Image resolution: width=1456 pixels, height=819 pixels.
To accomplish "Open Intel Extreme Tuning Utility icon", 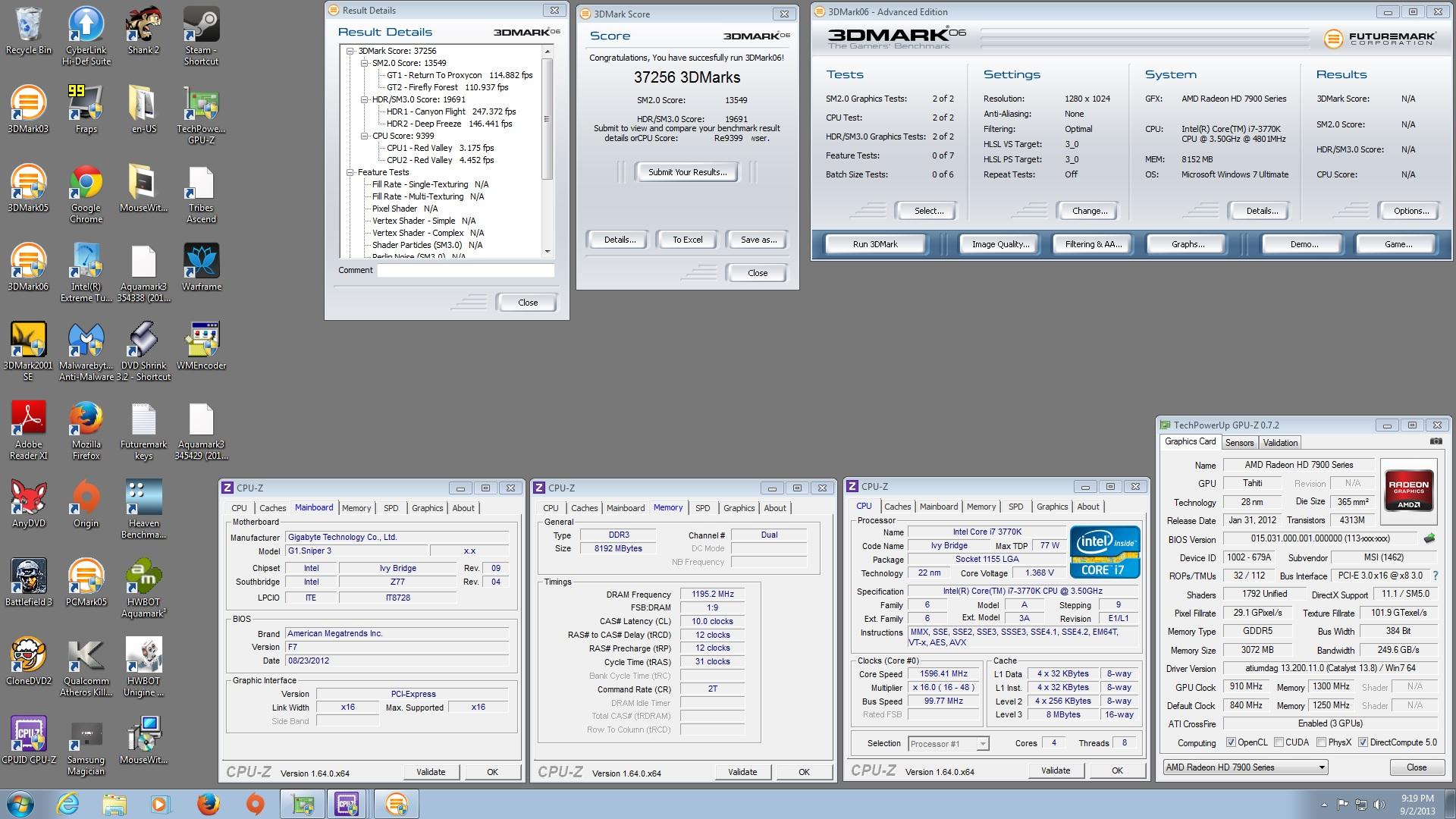I will click(x=86, y=272).
